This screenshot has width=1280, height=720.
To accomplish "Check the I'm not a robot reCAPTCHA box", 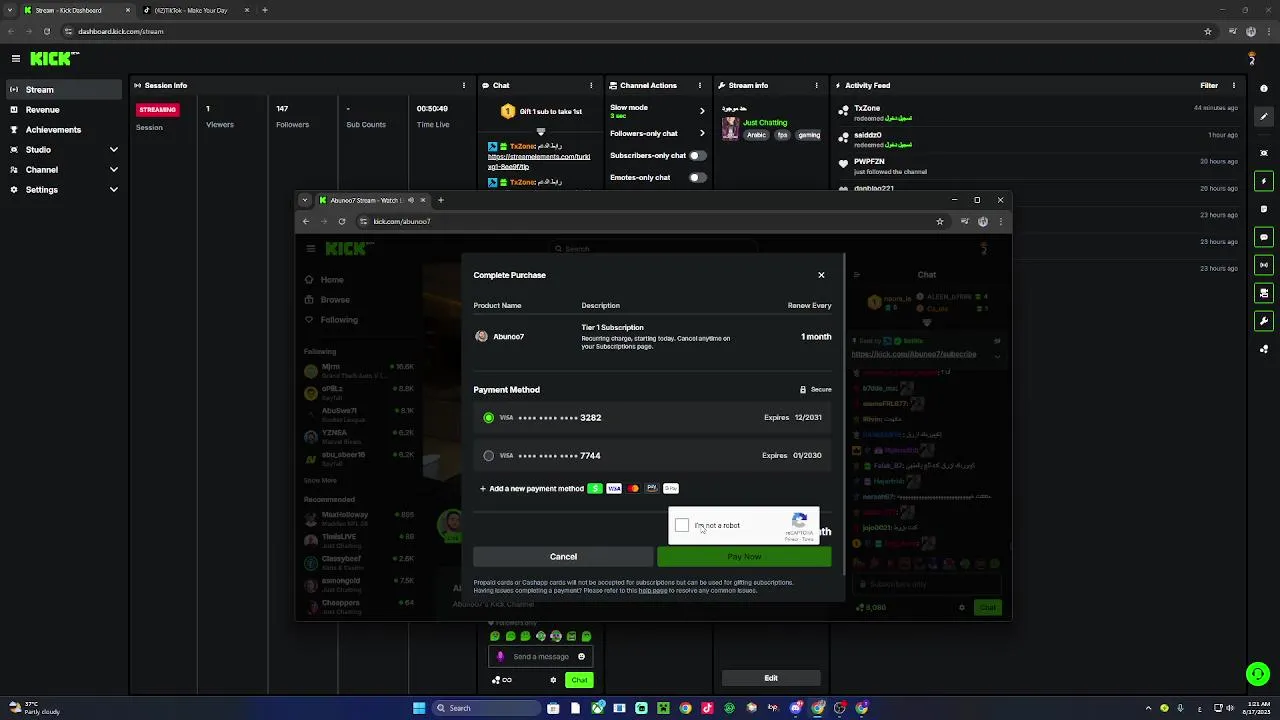I will [682, 525].
